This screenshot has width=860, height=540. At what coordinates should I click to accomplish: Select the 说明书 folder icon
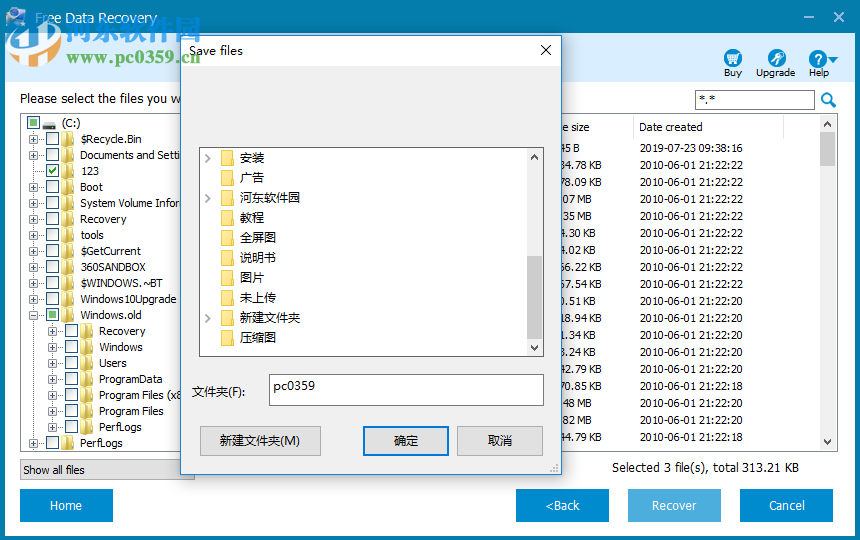[228, 258]
